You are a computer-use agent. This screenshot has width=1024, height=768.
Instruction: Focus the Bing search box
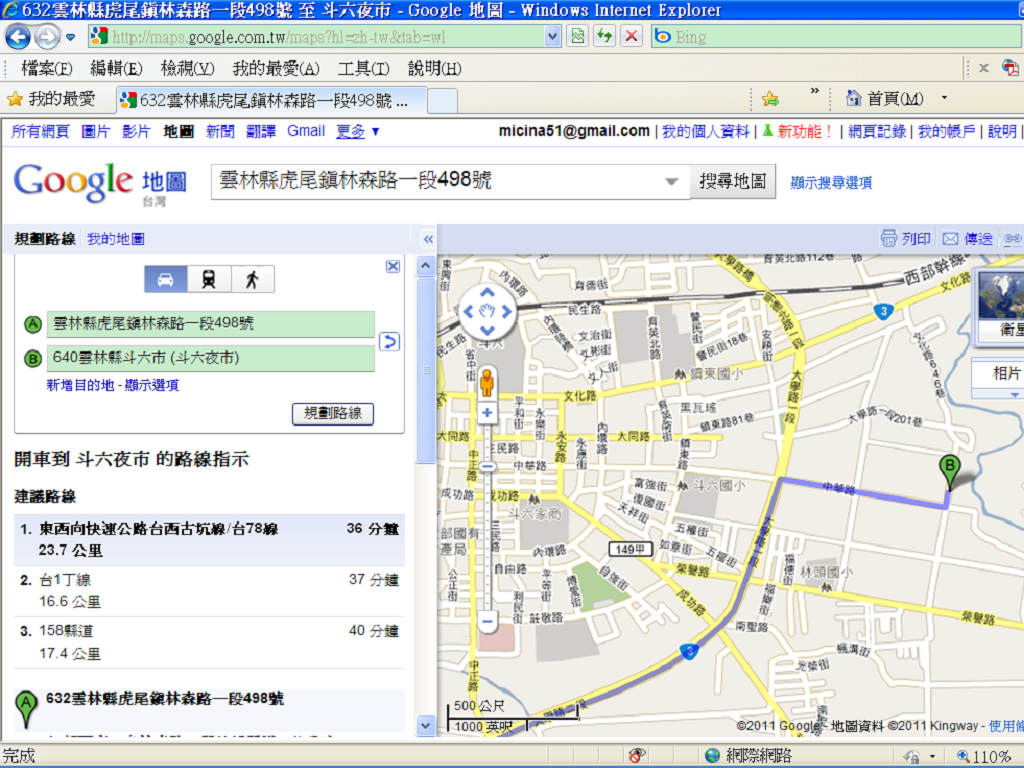pyautogui.click(x=837, y=37)
